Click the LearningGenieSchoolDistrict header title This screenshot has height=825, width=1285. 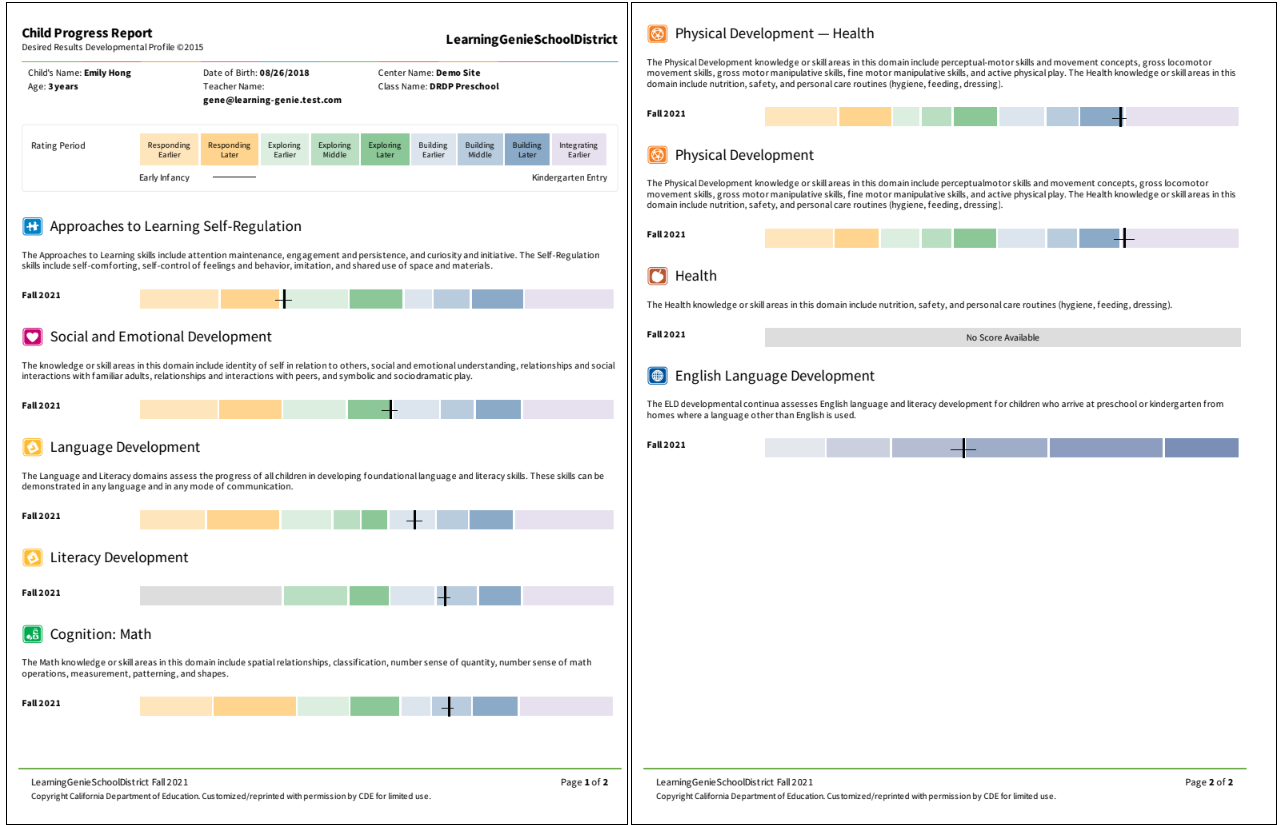[531, 40]
